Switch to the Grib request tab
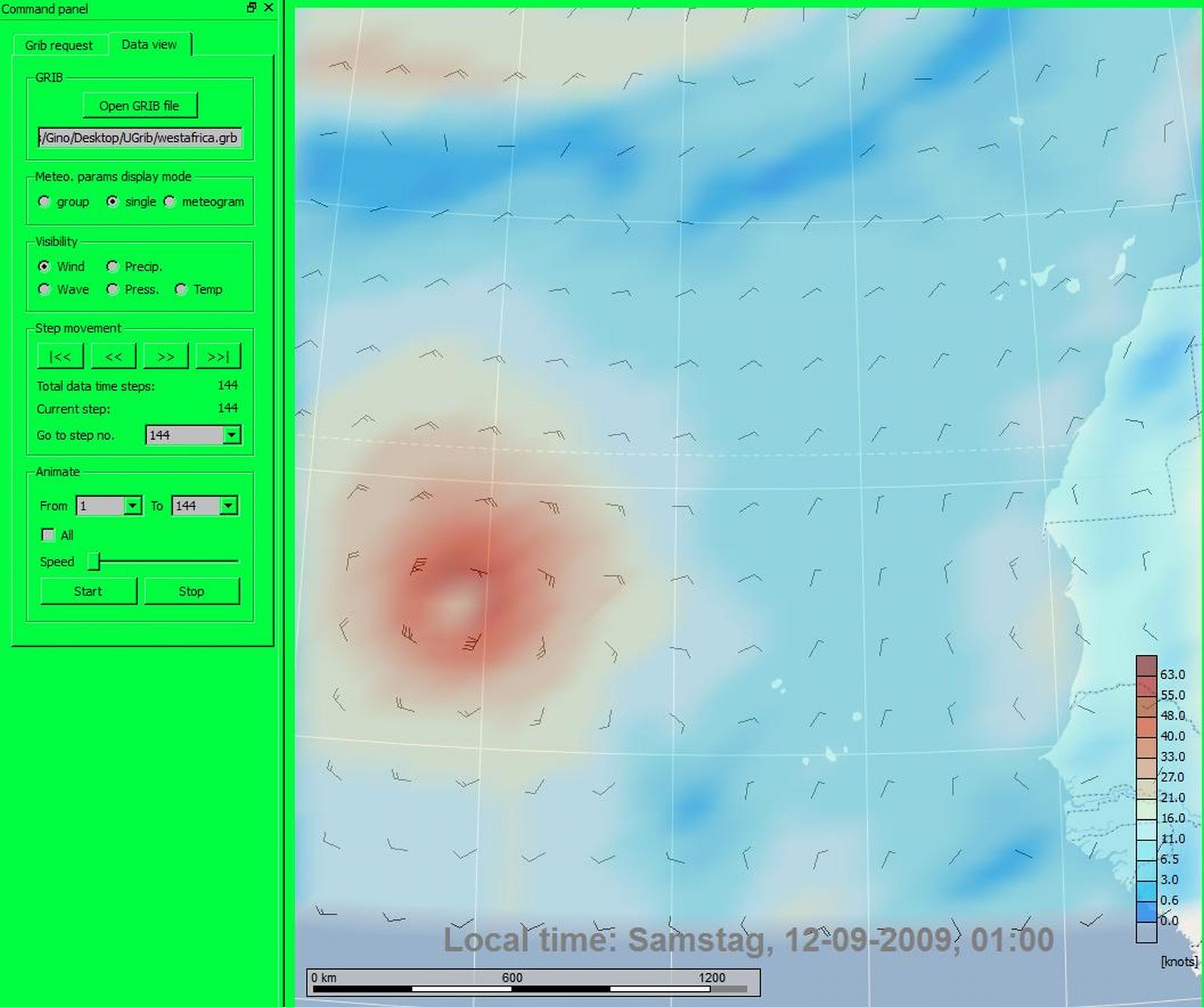 [58, 45]
